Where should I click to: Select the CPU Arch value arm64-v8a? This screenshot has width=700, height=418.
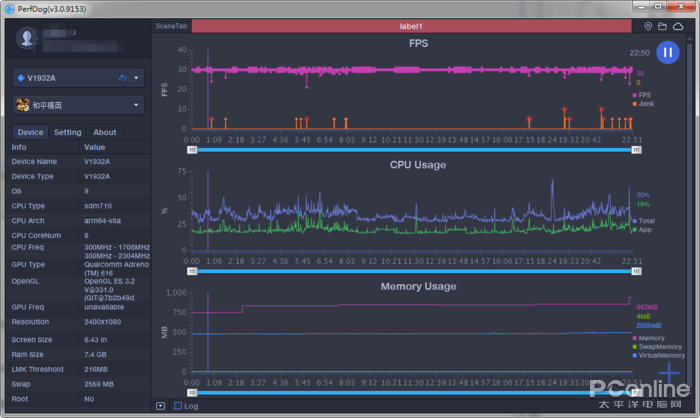pos(102,221)
